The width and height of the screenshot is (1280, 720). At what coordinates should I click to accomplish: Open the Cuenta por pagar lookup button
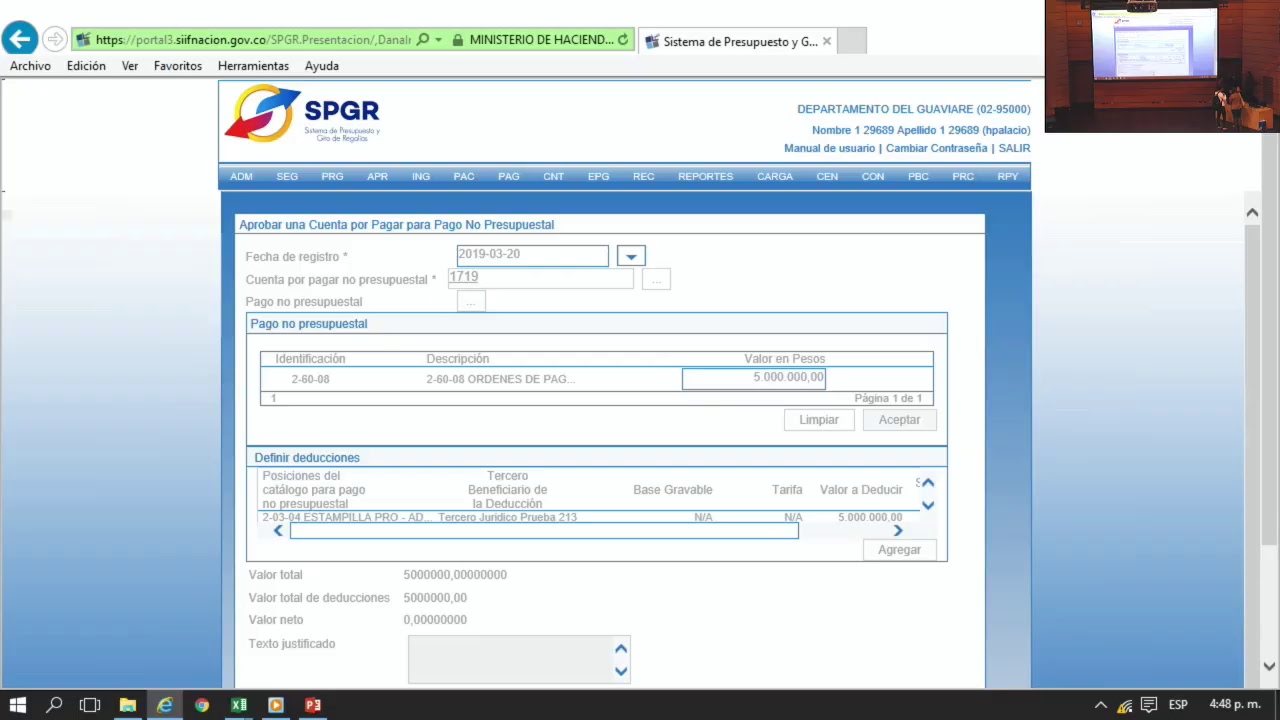[x=656, y=280]
